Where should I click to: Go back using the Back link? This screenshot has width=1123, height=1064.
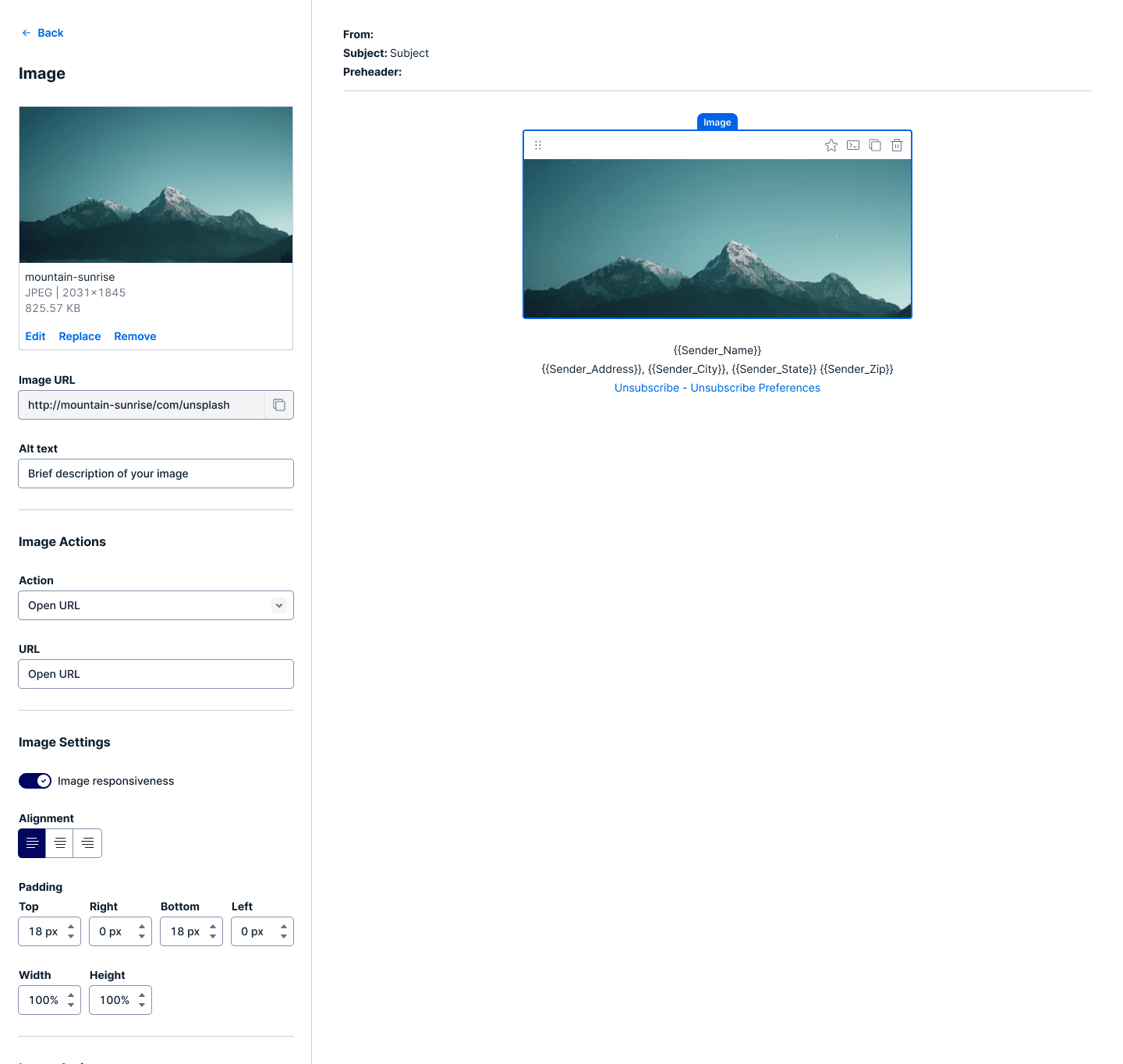click(x=43, y=33)
